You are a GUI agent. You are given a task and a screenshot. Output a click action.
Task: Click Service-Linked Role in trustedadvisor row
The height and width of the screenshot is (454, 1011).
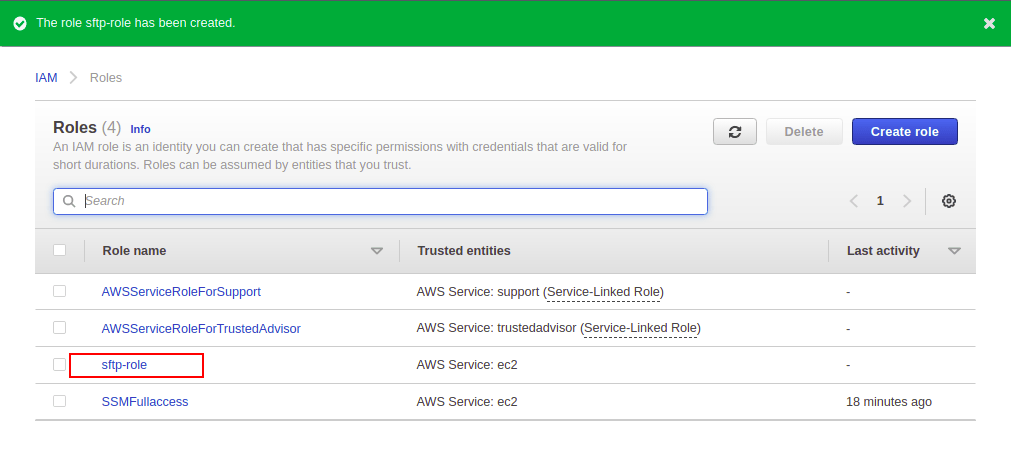click(x=641, y=329)
